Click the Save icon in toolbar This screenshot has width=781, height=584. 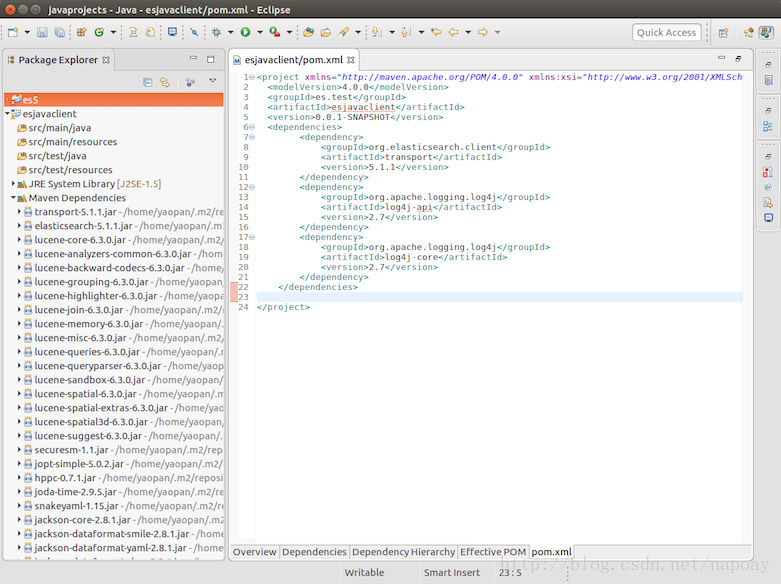click(x=42, y=32)
